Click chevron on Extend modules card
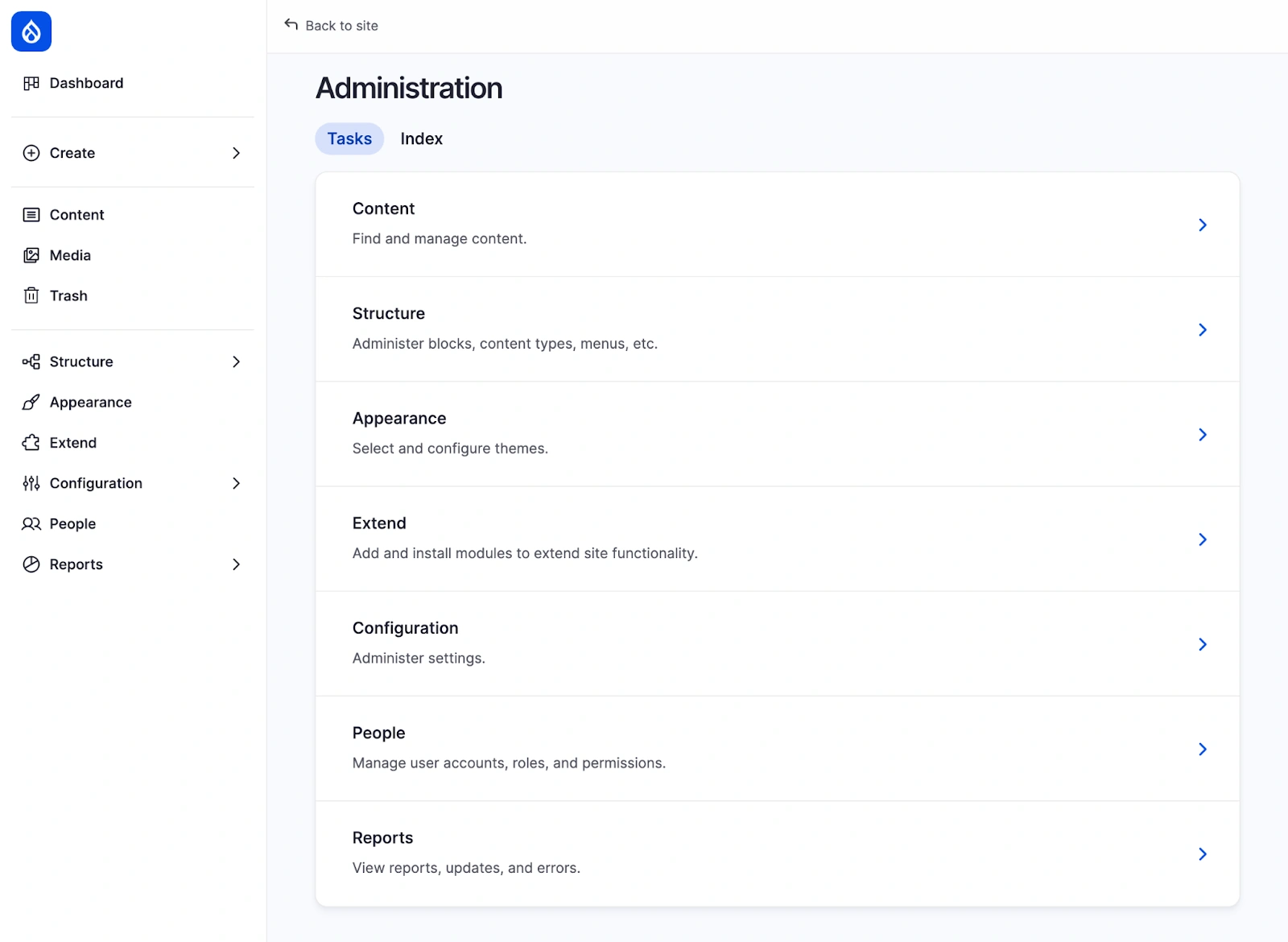 click(1202, 539)
